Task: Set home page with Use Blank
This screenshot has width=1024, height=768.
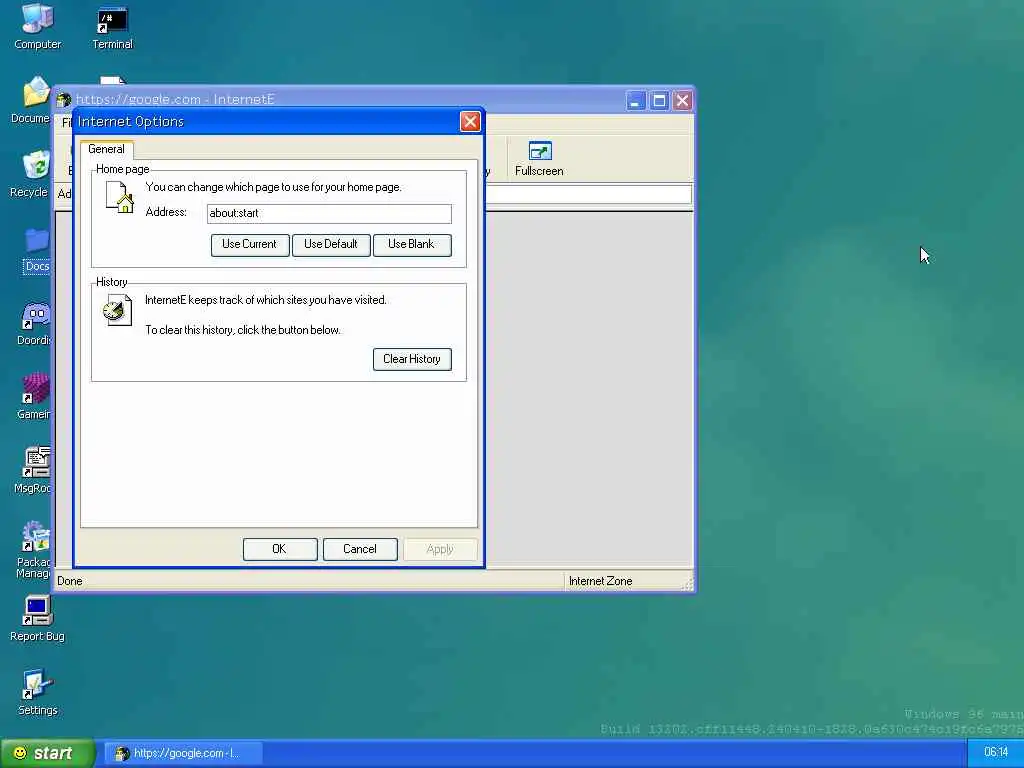Action: coord(411,244)
